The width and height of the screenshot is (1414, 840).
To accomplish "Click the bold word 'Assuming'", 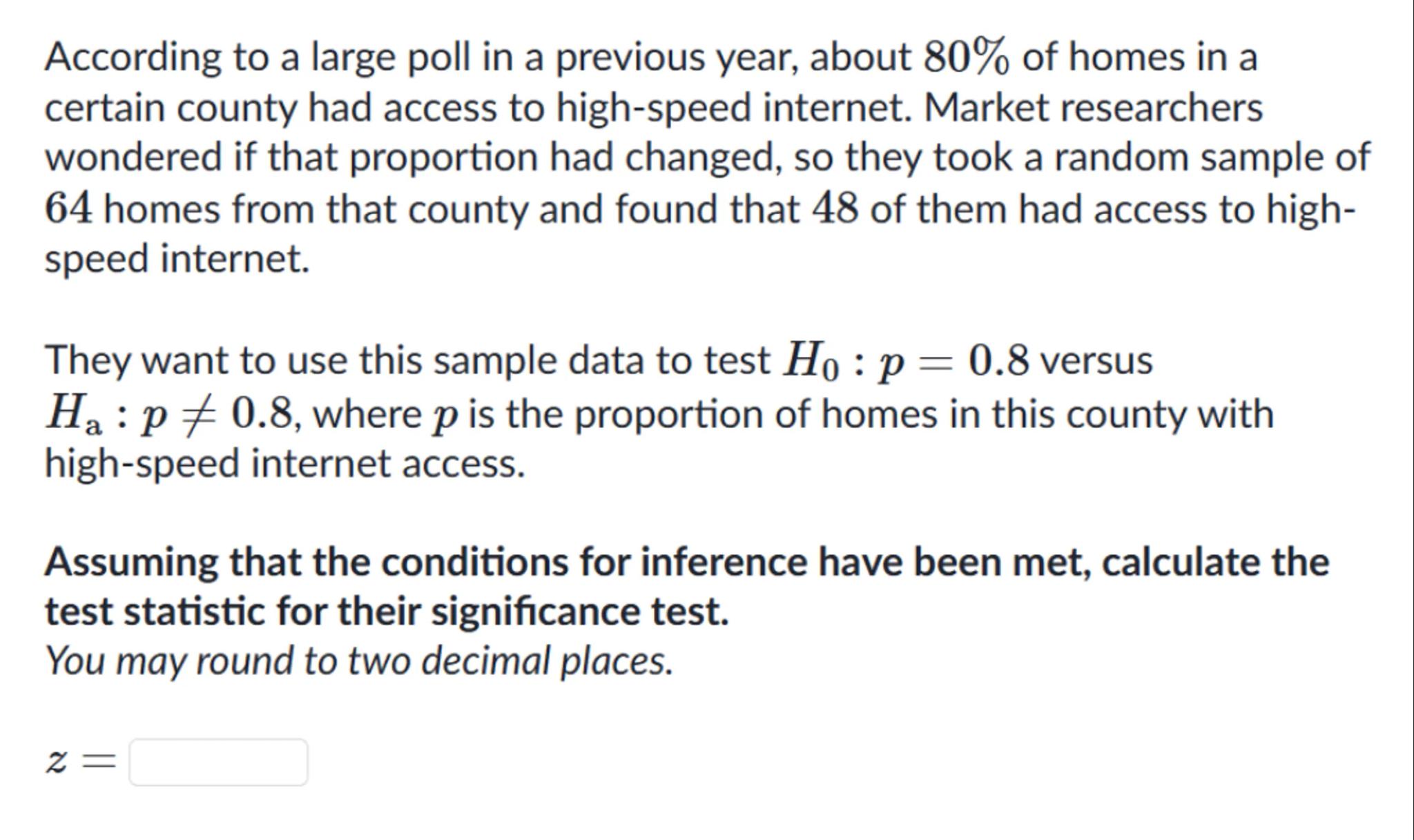I will (131, 562).
